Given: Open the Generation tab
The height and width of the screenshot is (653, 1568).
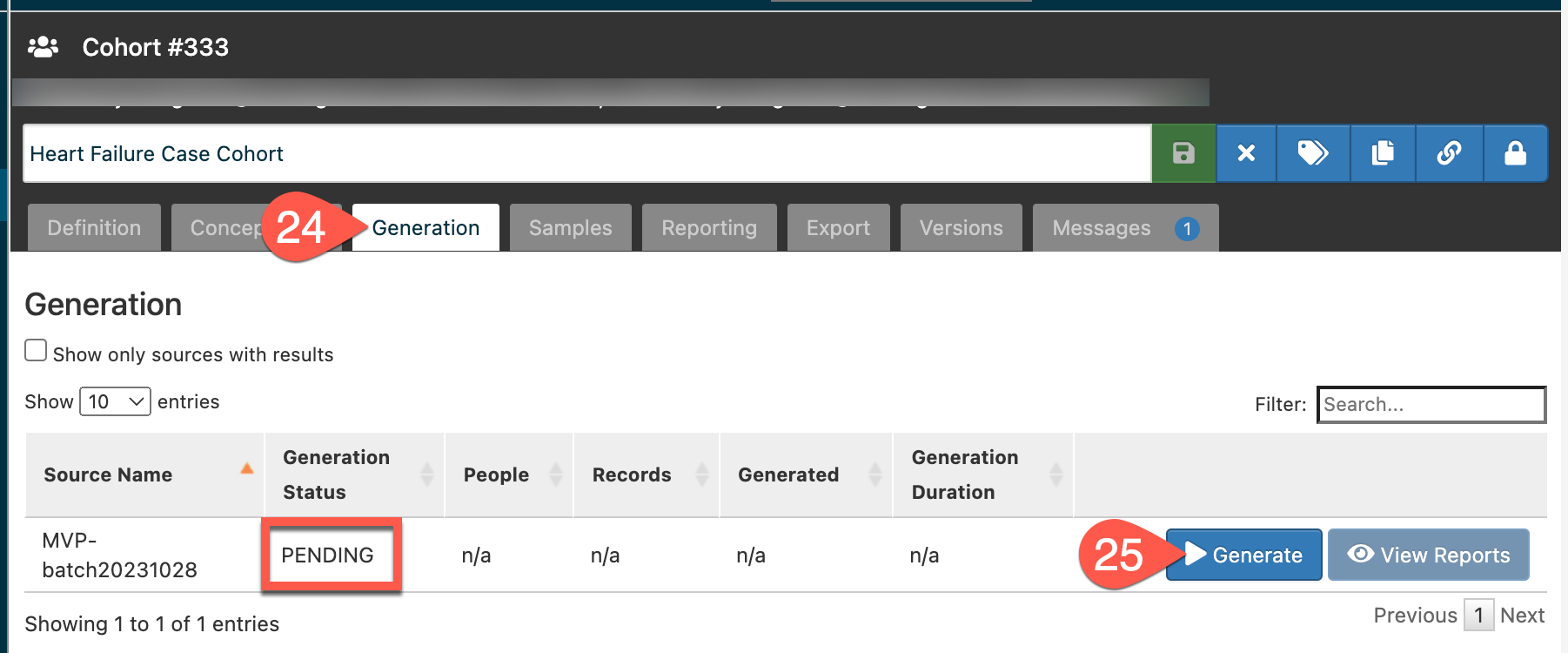Looking at the screenshot, I should click(x=426, y=228).
